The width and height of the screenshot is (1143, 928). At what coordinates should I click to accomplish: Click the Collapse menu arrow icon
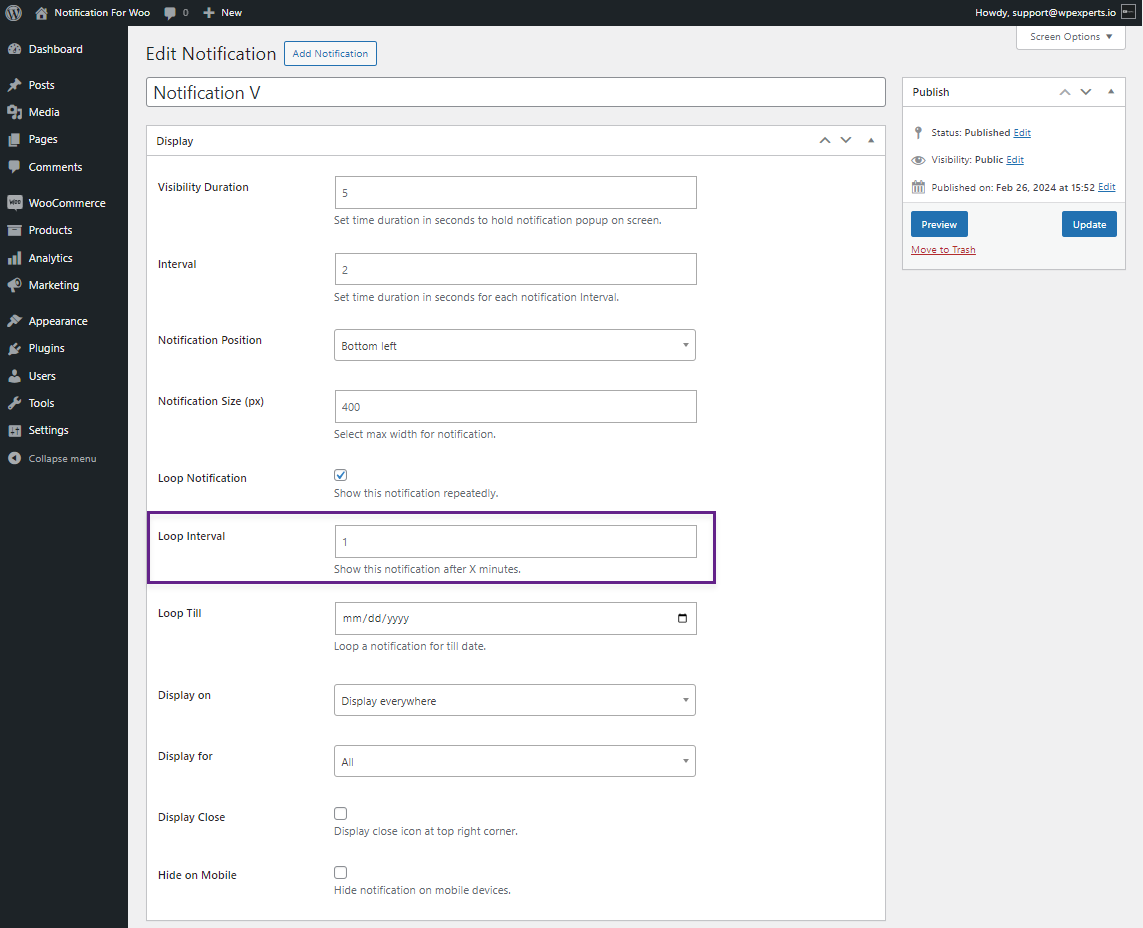pos(15,459)
